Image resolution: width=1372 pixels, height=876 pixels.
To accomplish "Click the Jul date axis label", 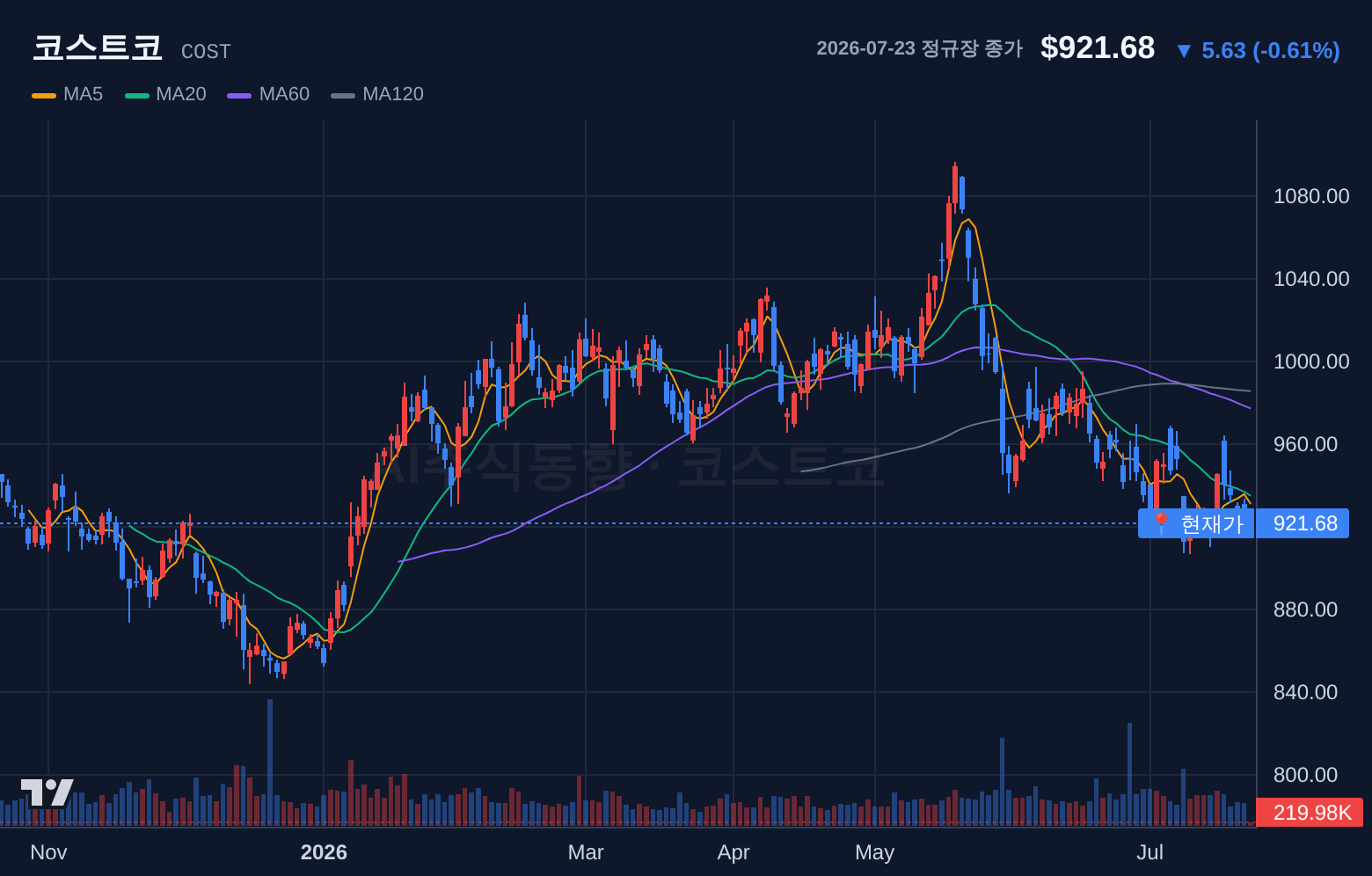I will 1149,852.
